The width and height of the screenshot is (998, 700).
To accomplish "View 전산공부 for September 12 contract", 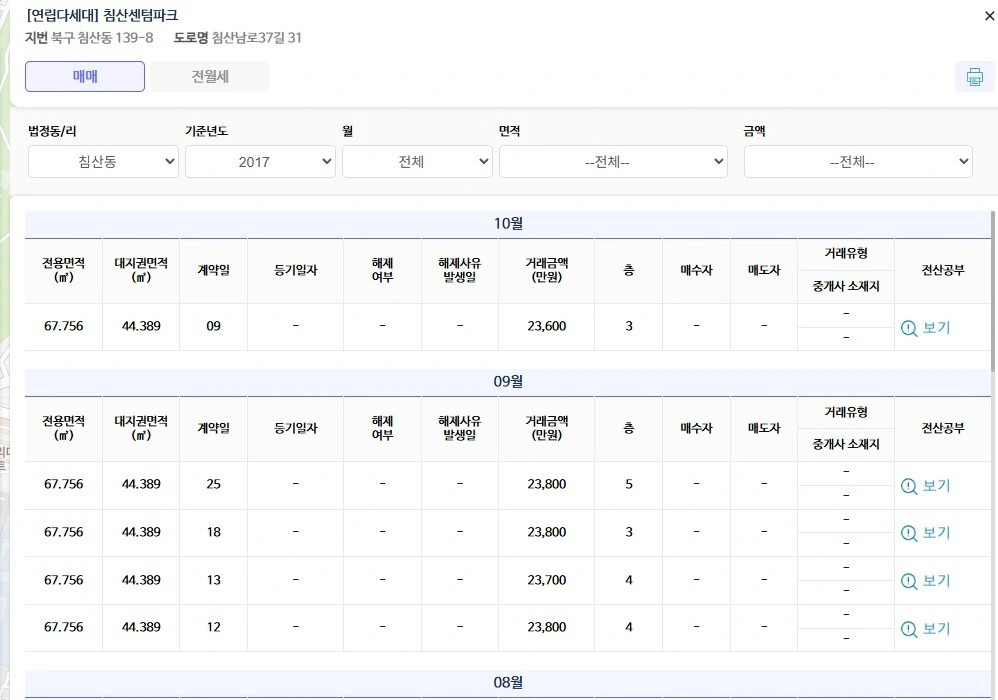I will 925,629.
